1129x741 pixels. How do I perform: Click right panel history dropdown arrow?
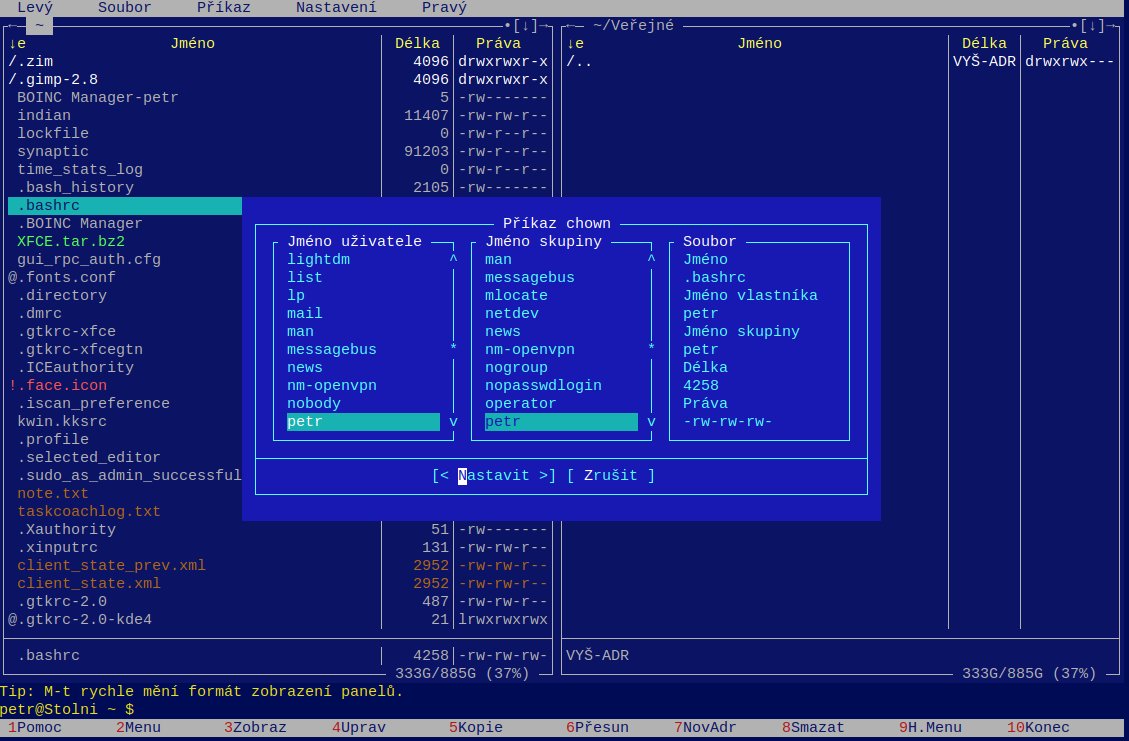[x=1092, y=26]
